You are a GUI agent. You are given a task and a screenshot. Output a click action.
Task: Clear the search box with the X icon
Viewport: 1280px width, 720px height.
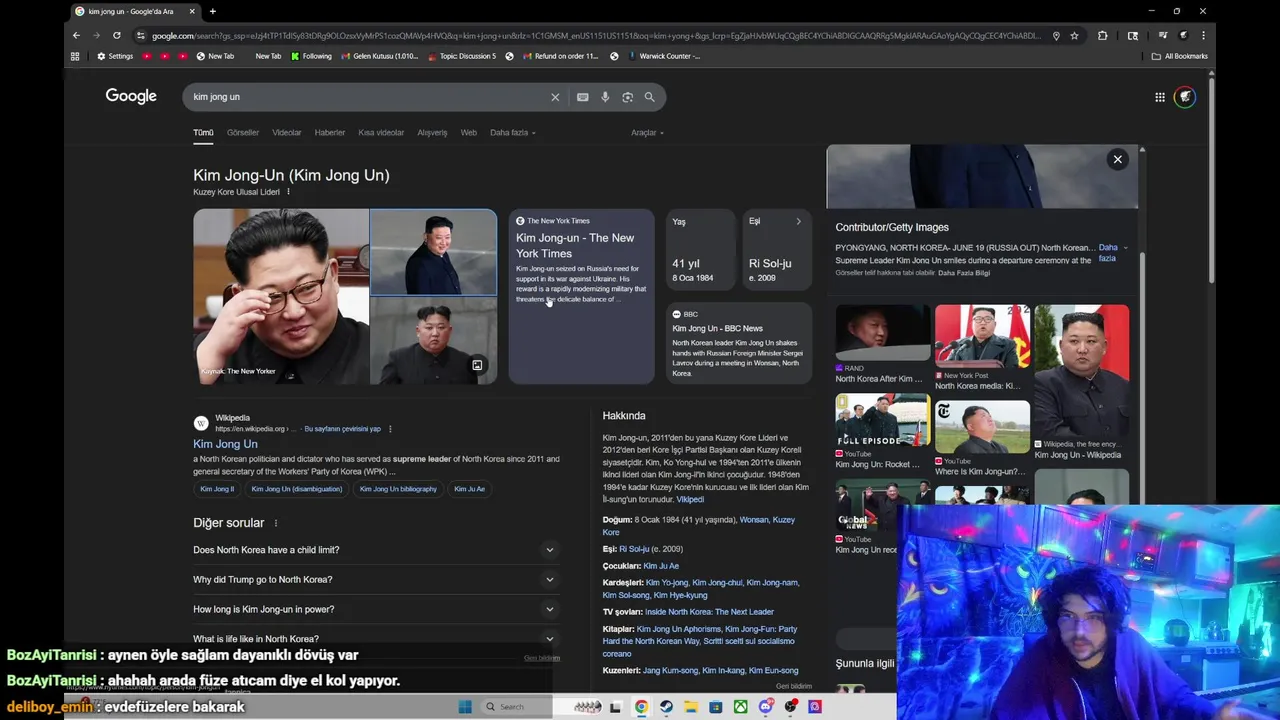click(x=555, y=97)
